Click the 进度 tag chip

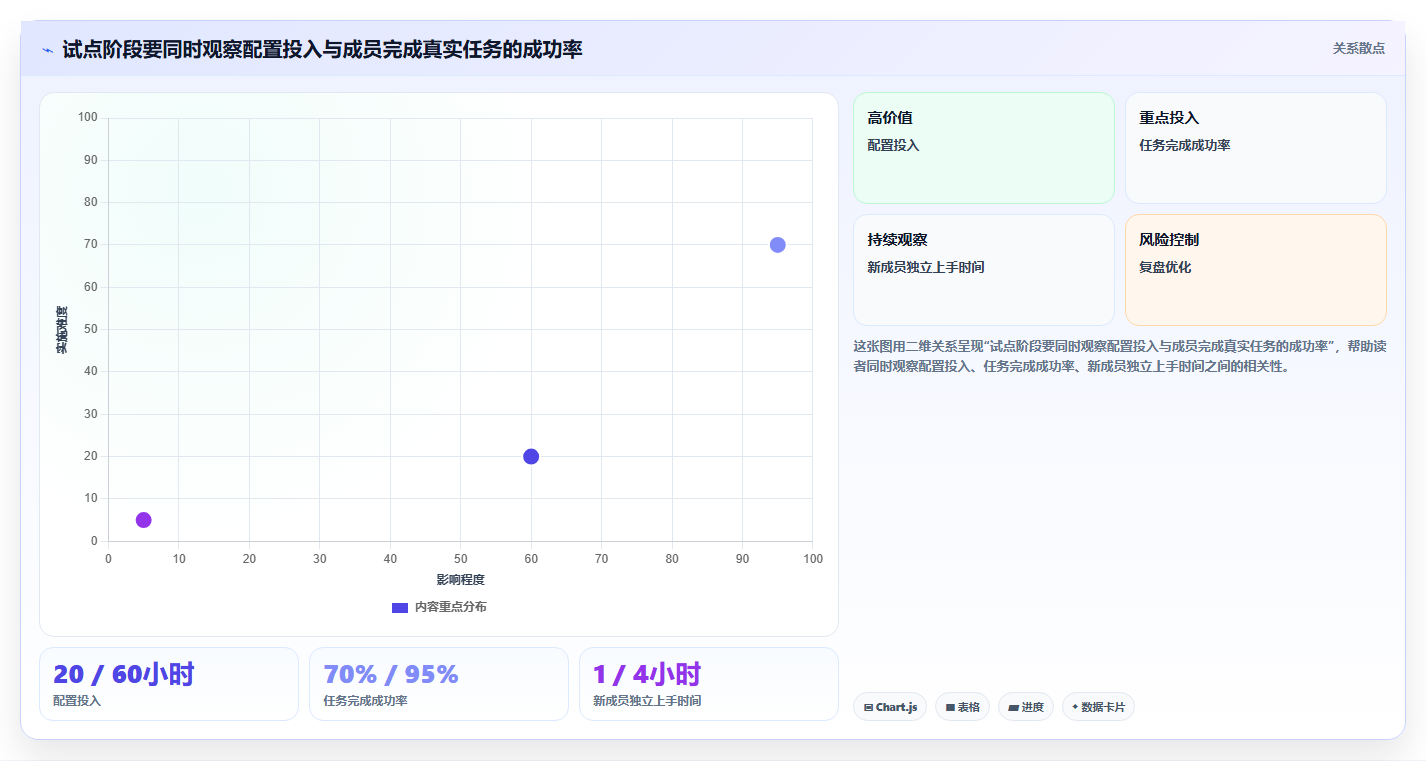click(x=1026, y=707)
